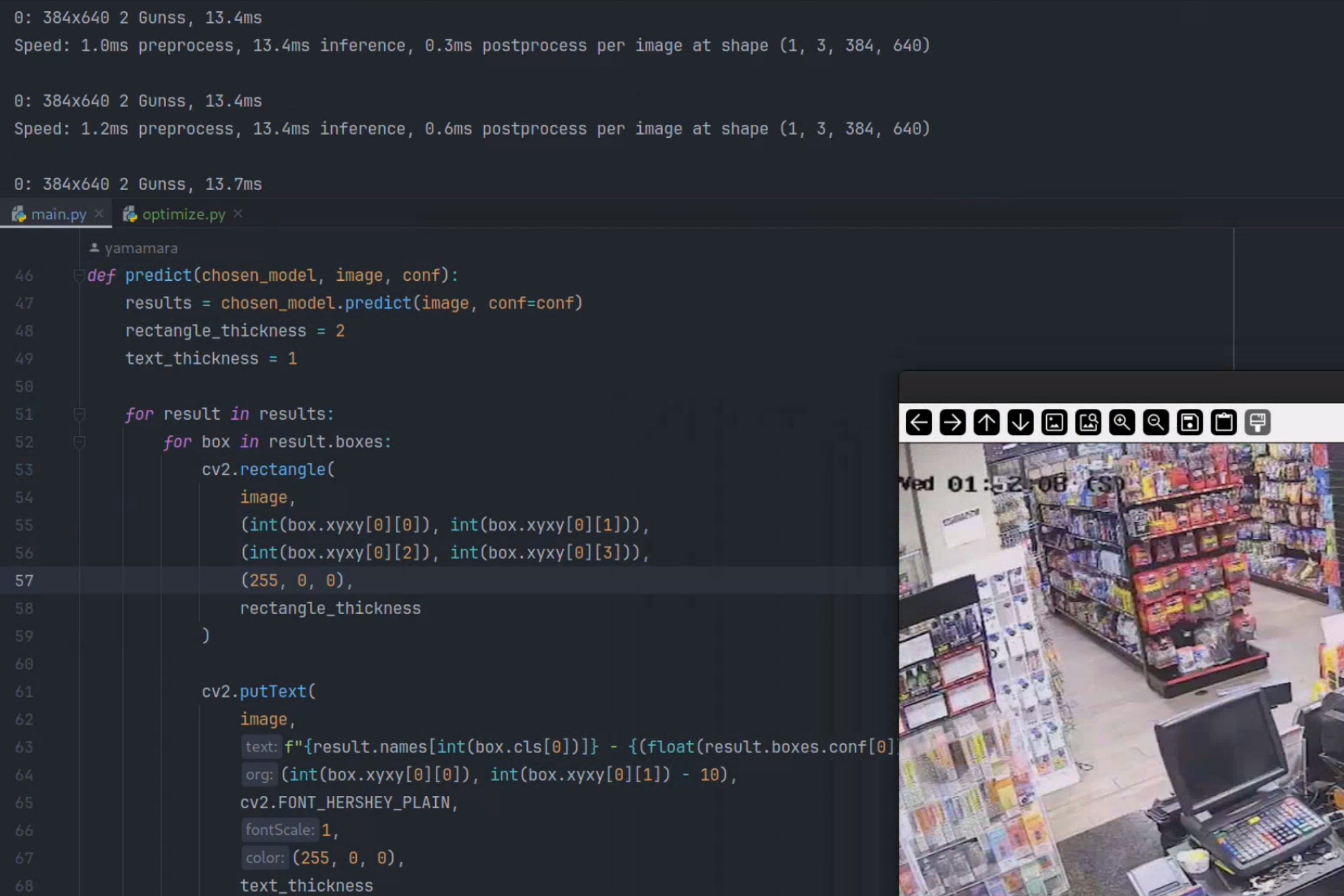Zoom out of the camera image
Image resolution: width=1344 pixels, height=896 pixels.
click(x=1156, y=423)
